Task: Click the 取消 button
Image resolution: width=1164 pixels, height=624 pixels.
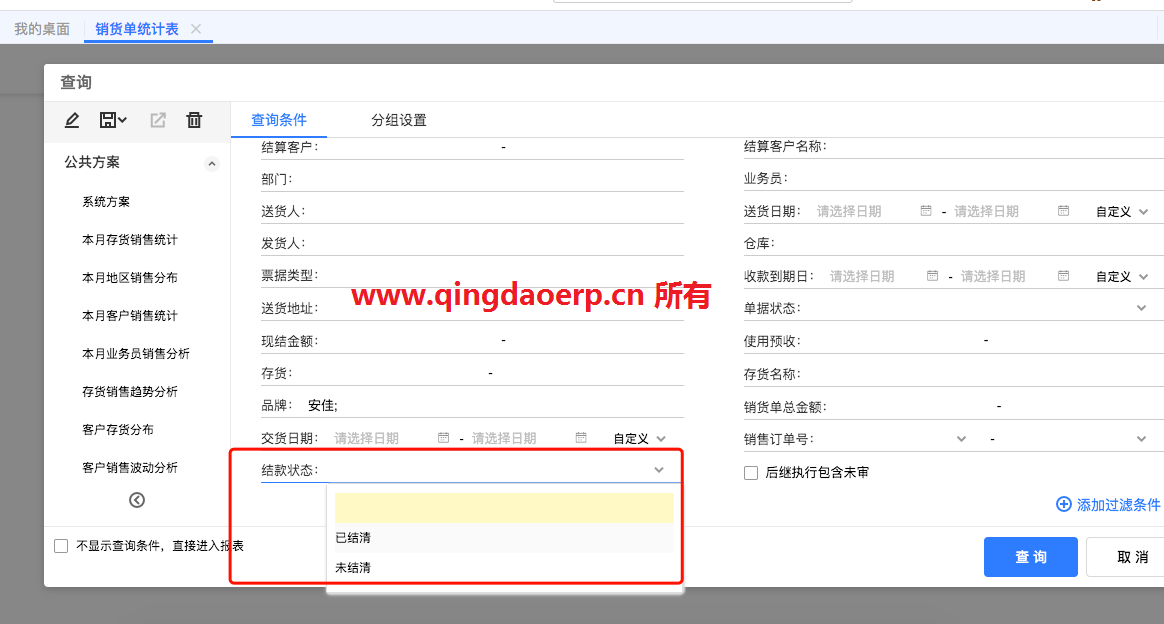Action: pos(1132,557)
